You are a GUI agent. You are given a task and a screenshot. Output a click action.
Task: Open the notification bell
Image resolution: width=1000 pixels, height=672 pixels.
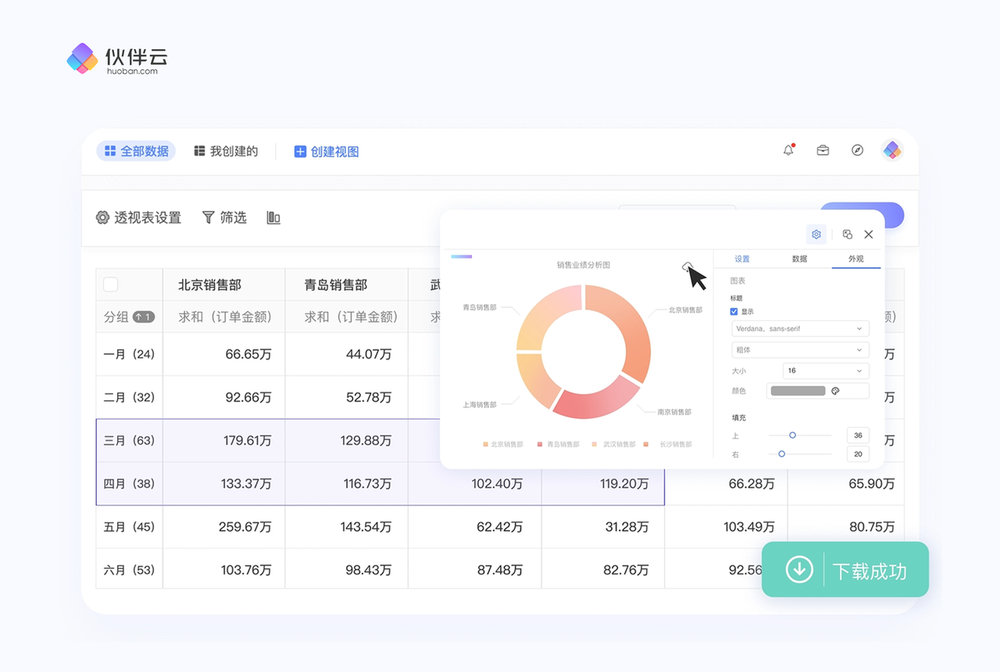click(789, 151)
